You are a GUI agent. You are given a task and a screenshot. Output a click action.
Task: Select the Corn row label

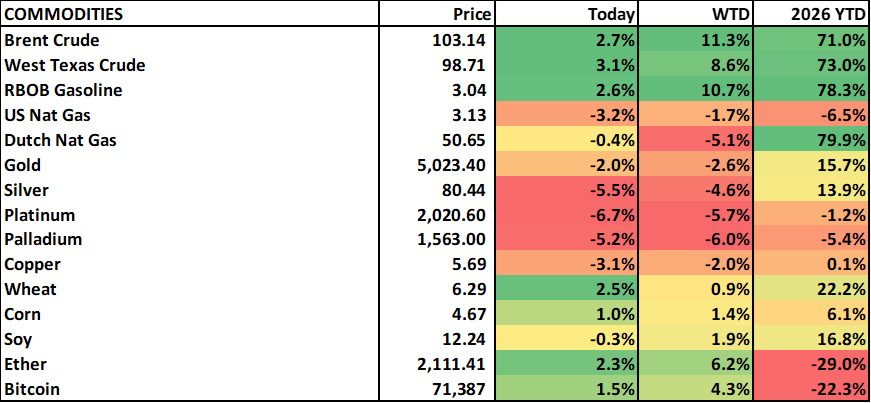point(24,314)
